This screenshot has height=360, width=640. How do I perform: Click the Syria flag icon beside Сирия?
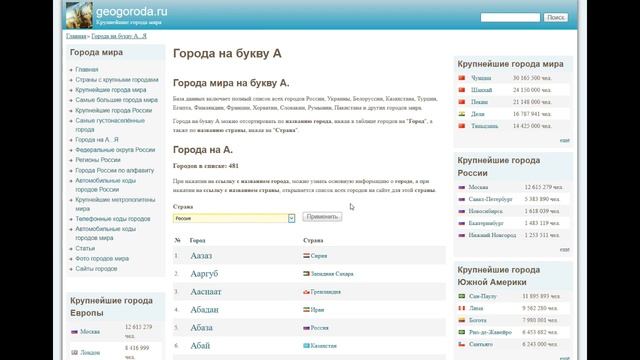click(306, 256)
